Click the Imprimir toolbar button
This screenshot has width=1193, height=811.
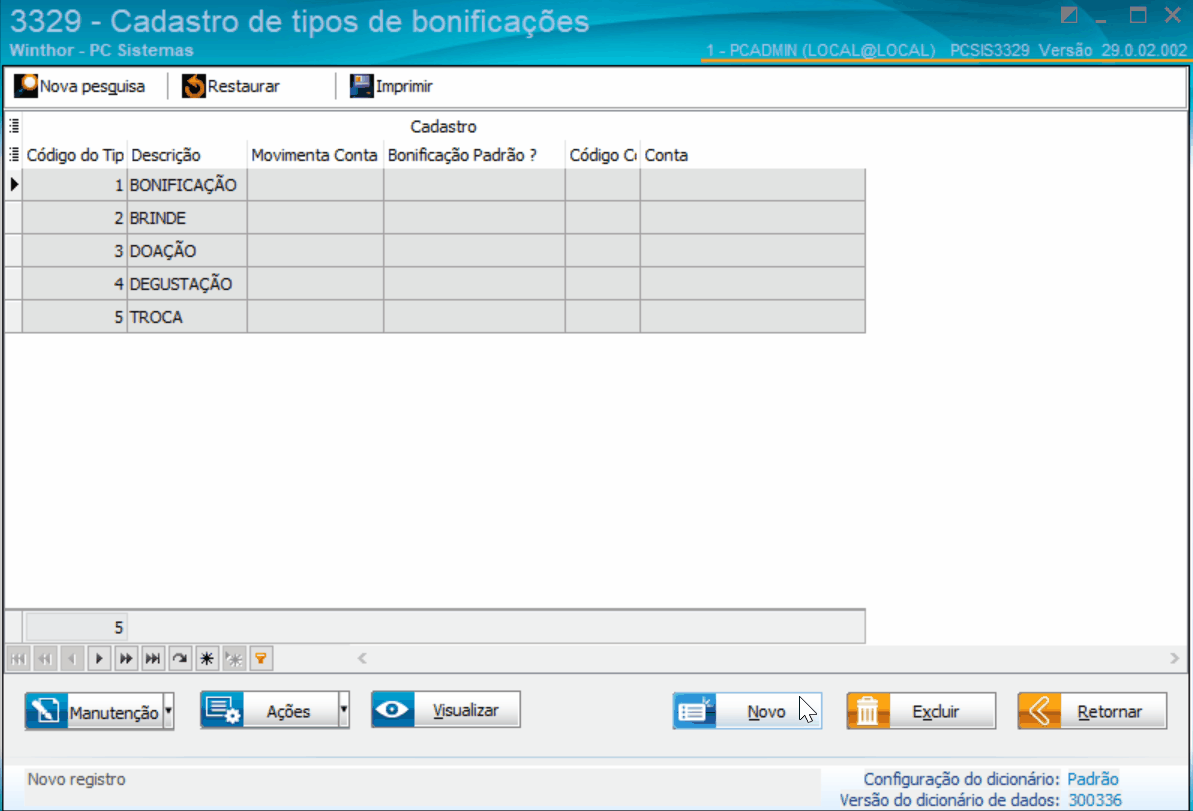(x=392, y=86)
